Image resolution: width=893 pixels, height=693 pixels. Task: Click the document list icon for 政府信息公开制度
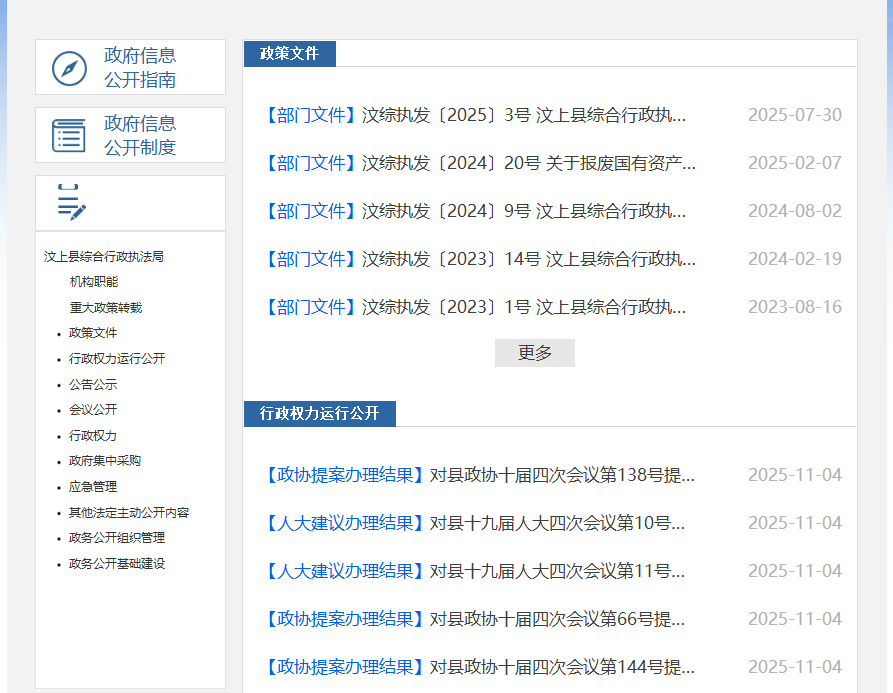69,135
